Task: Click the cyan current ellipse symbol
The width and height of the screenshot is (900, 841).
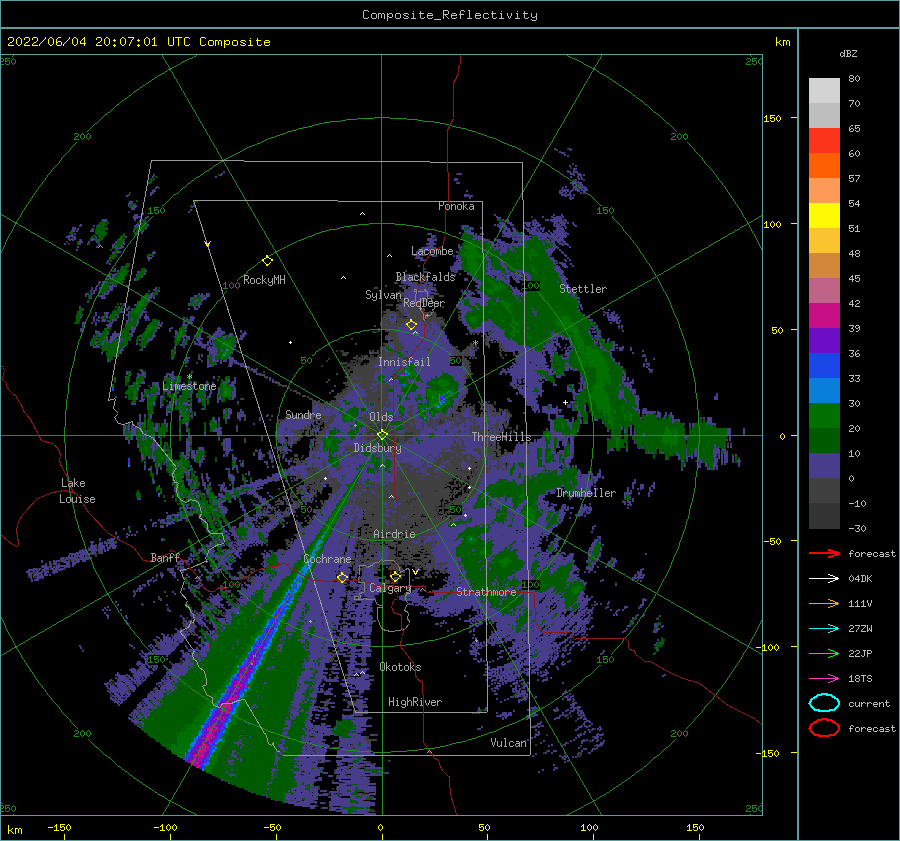Action: point(824,703)
